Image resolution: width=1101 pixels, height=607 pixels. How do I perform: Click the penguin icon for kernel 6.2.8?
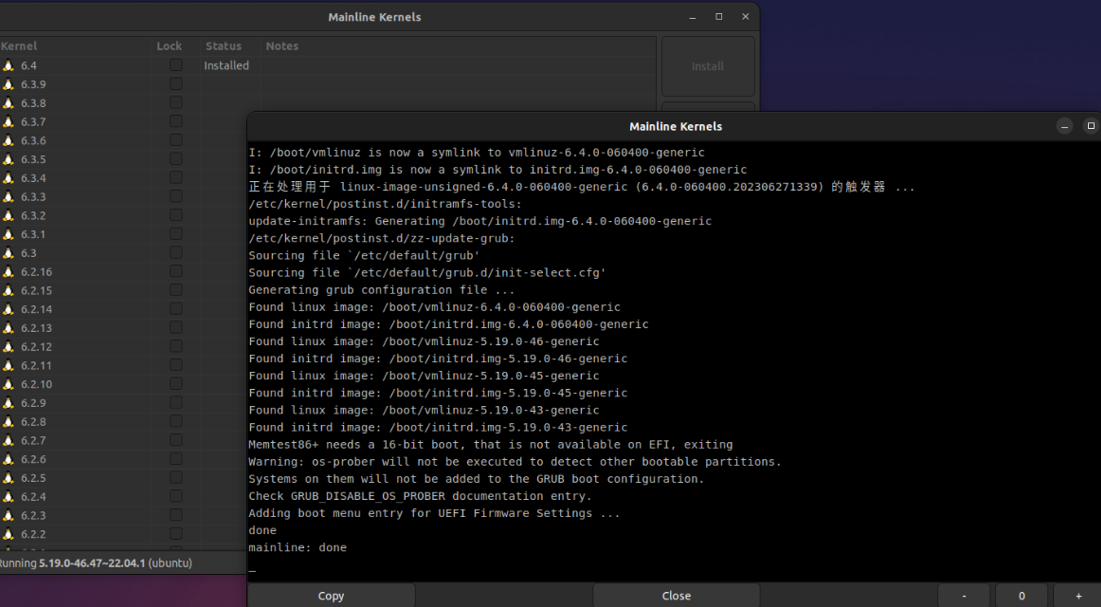pos(8,422)
